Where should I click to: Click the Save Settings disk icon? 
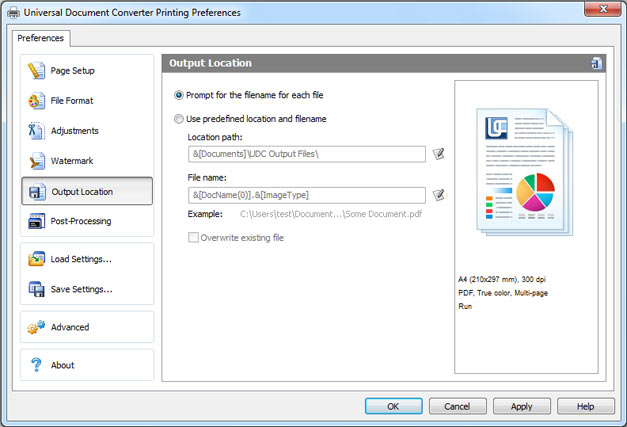click(36, 289)
